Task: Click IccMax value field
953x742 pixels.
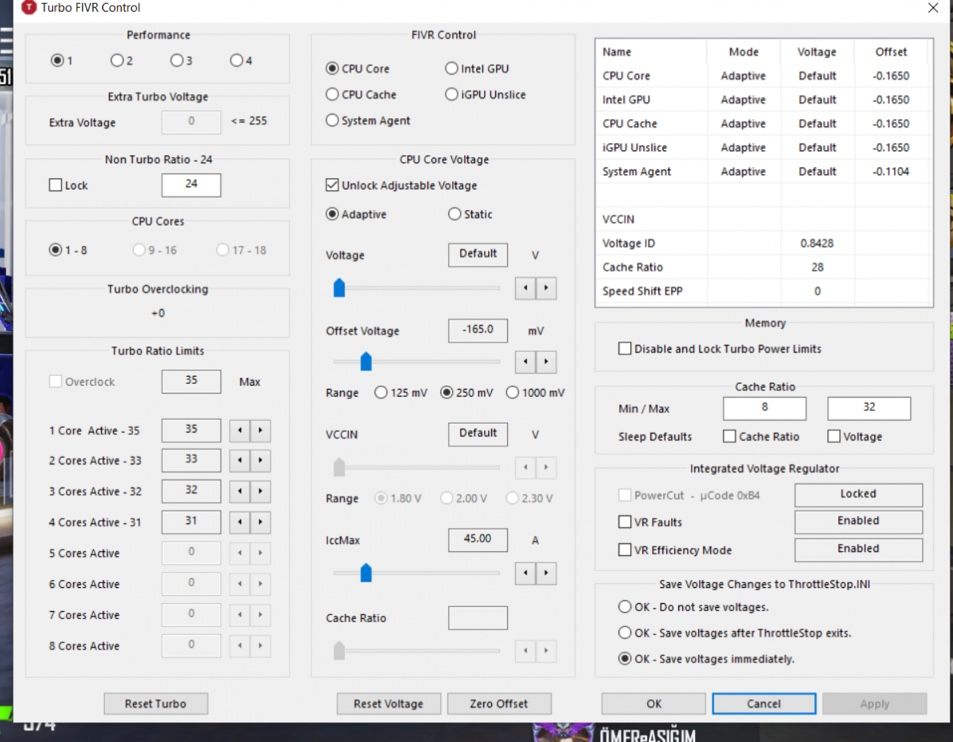Action: click(x=478, y=540)
